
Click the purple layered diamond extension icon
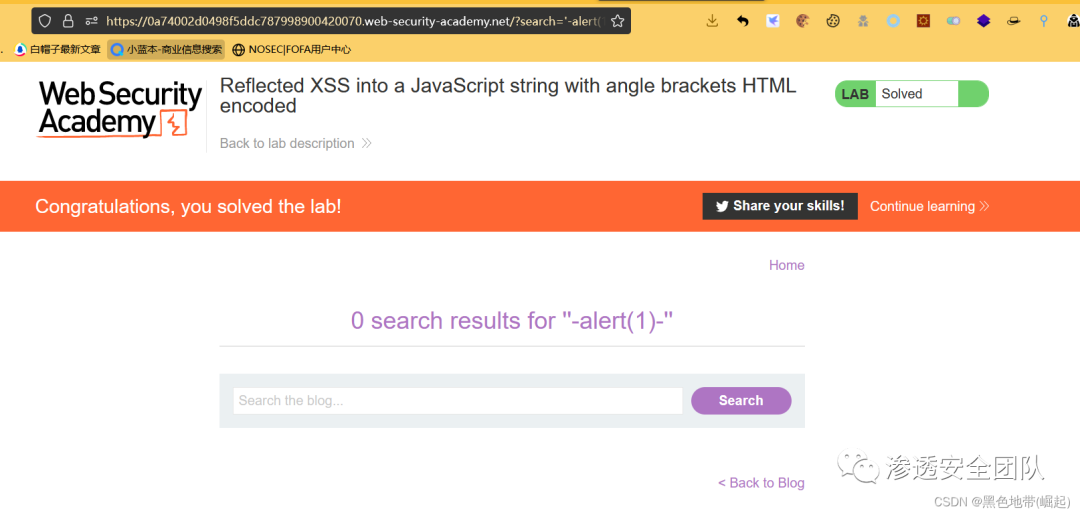(x=983, y=20)
